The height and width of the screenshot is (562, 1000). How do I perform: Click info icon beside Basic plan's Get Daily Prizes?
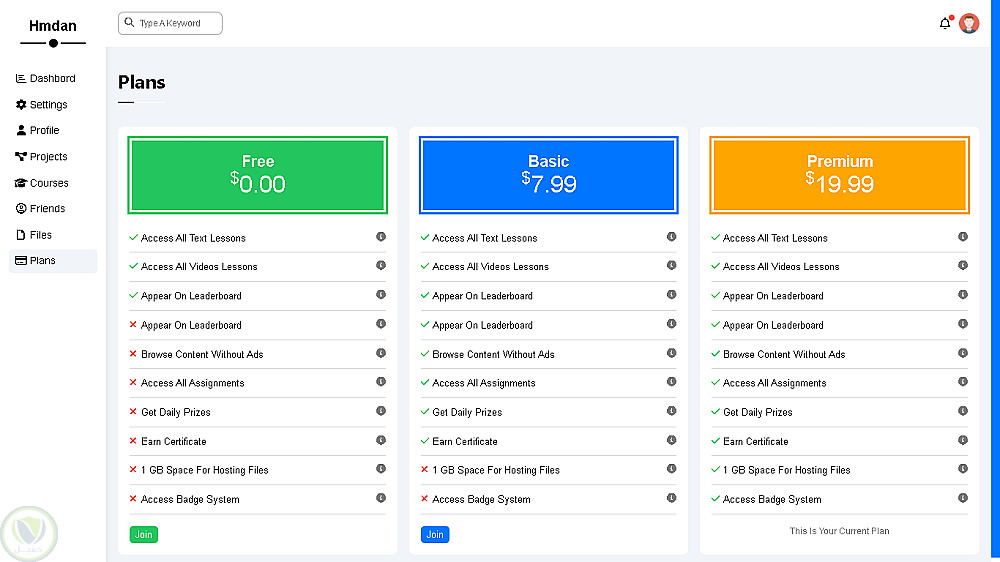coord(672,411)
